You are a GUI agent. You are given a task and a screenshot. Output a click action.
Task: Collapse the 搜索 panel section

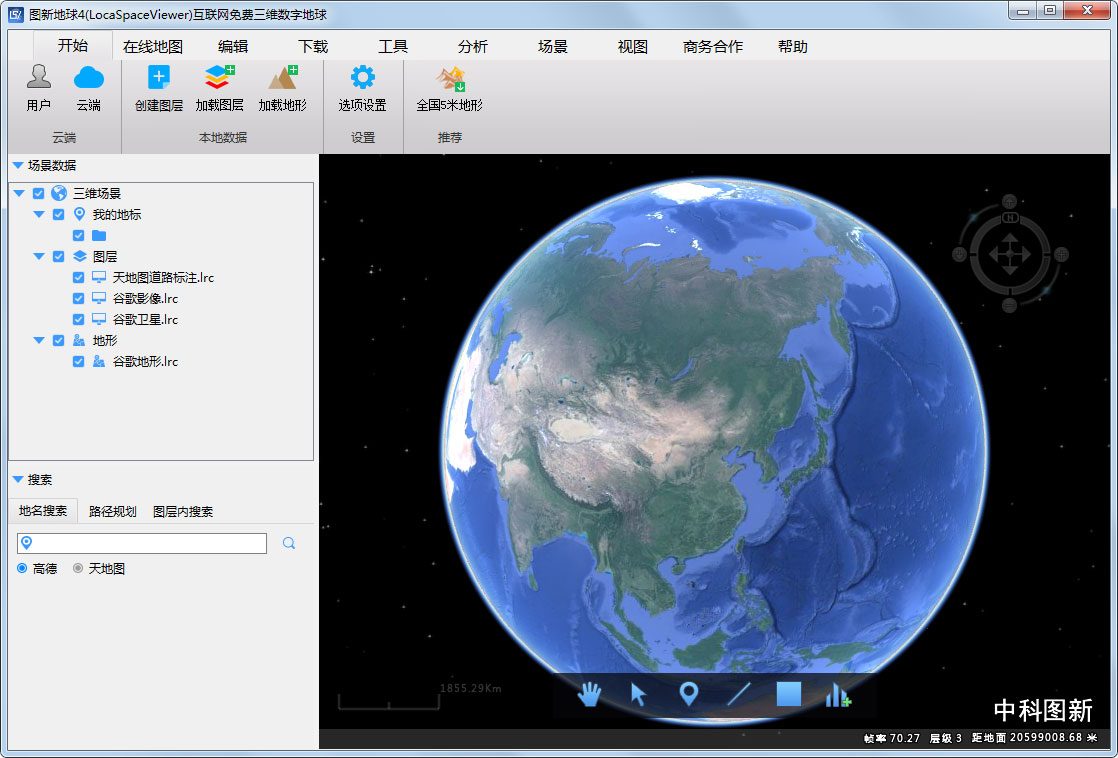[x=18, y=479]
